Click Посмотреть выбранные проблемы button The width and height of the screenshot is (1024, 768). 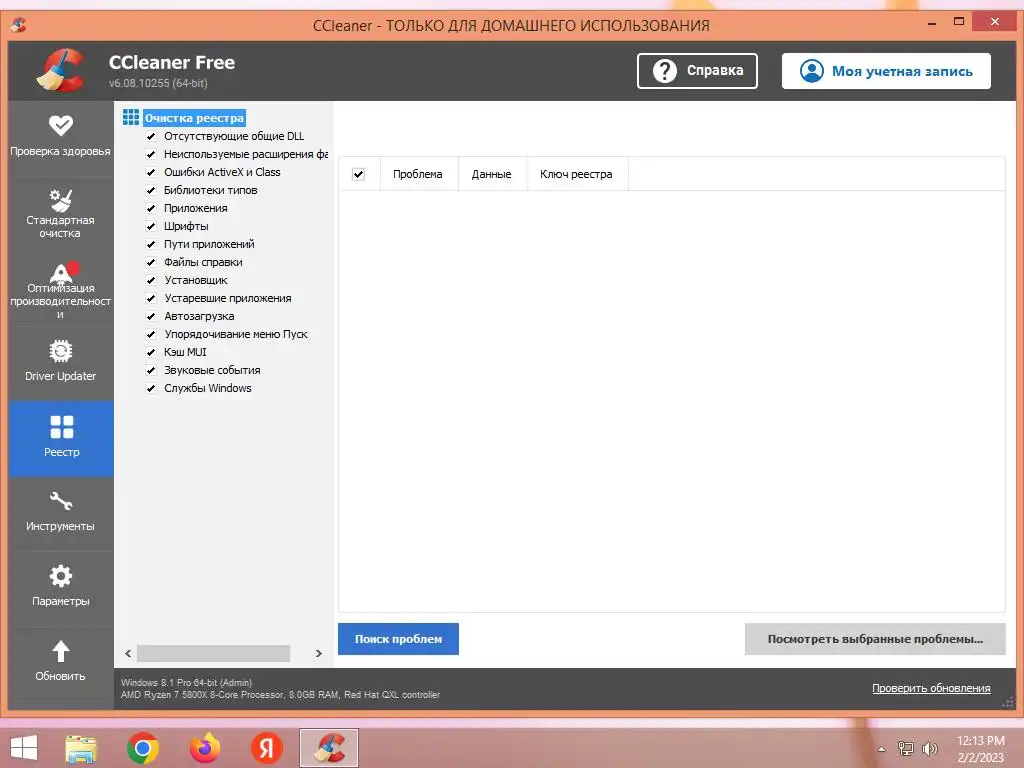point(875,639)
